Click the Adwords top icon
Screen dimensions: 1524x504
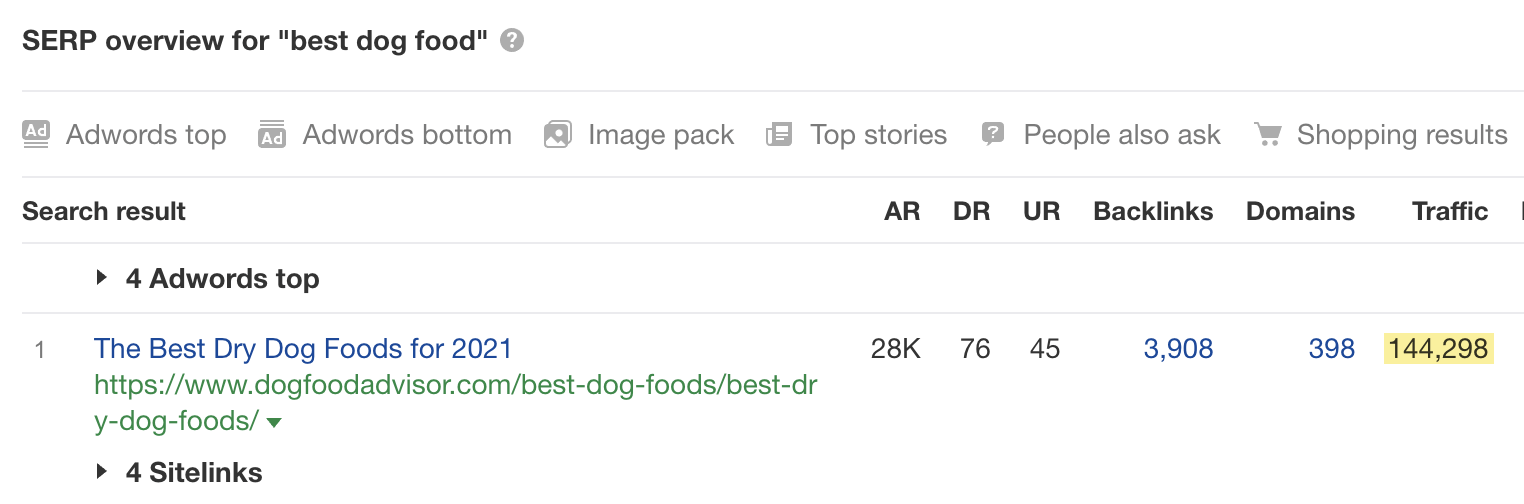[x=36, y=134]
